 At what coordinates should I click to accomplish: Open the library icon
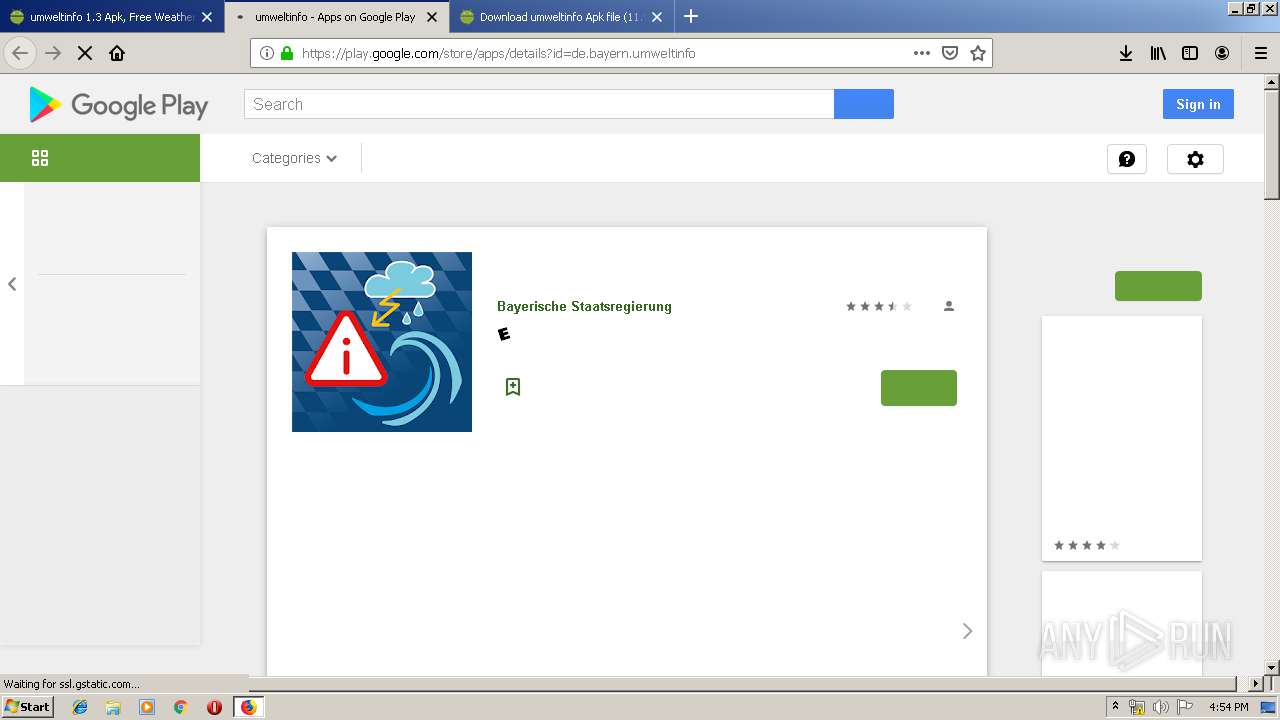(x=1158, y=53)
